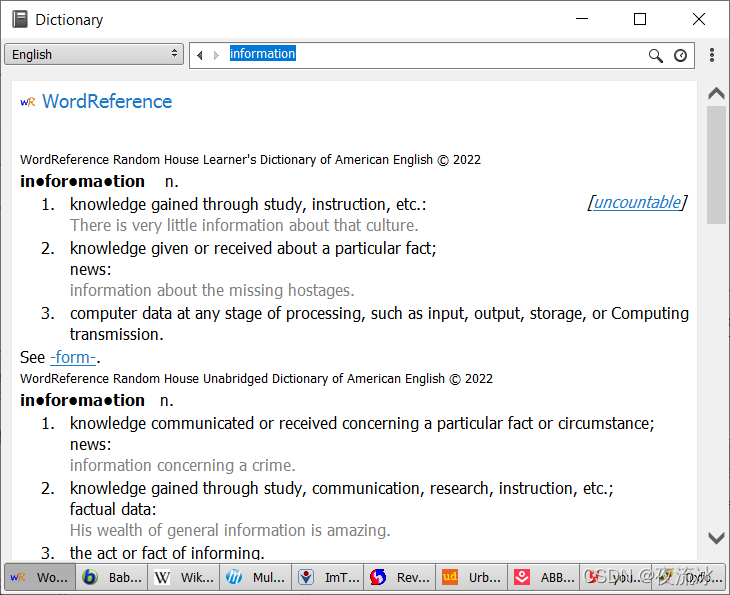Image resolution: width=730 pixels, height=595 pixels.
Task: Go forward to next lookup
Action: pyautogui.click(x=216, y=55)
